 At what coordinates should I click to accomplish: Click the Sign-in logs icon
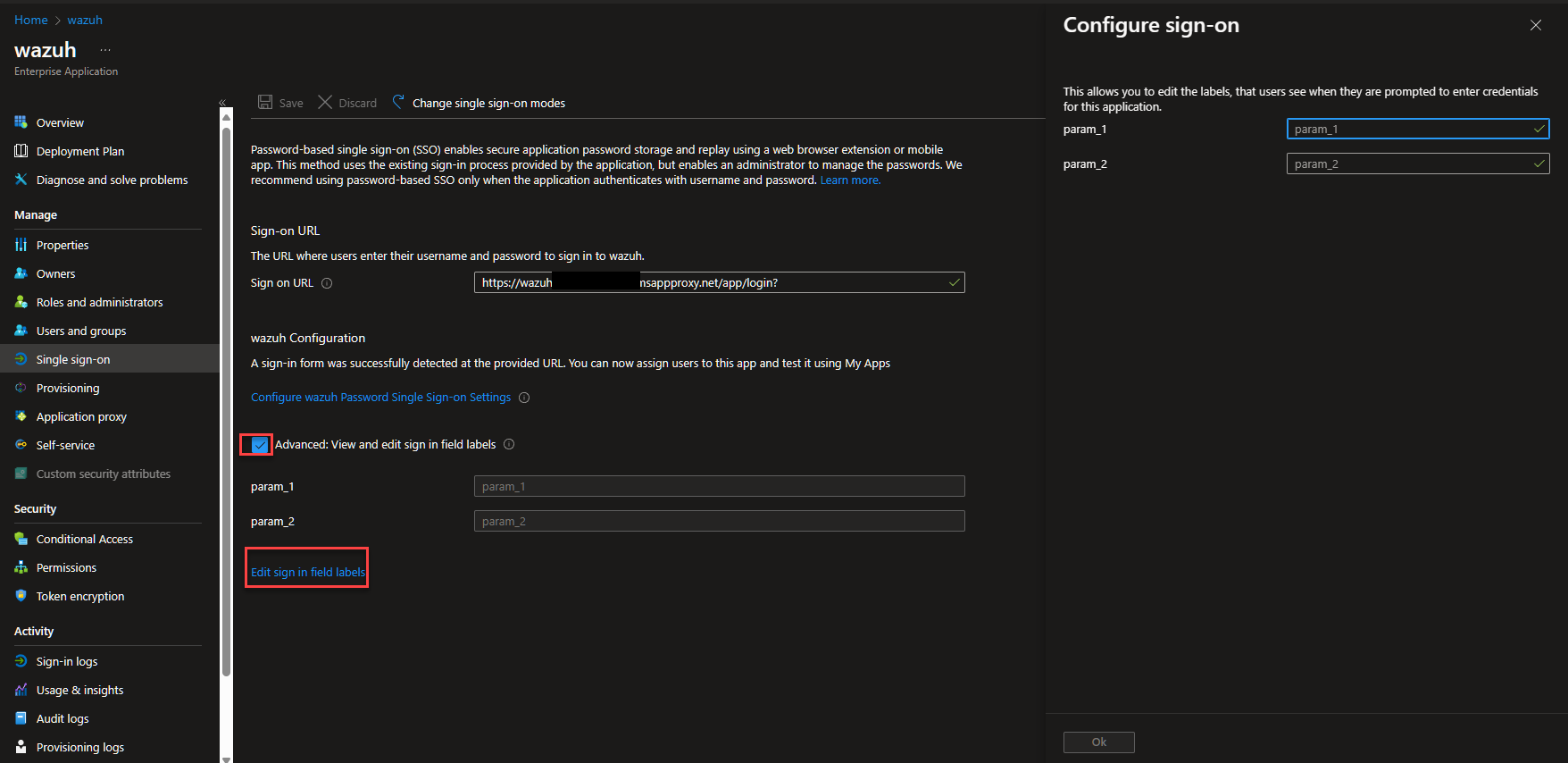(x=21, y=661)
